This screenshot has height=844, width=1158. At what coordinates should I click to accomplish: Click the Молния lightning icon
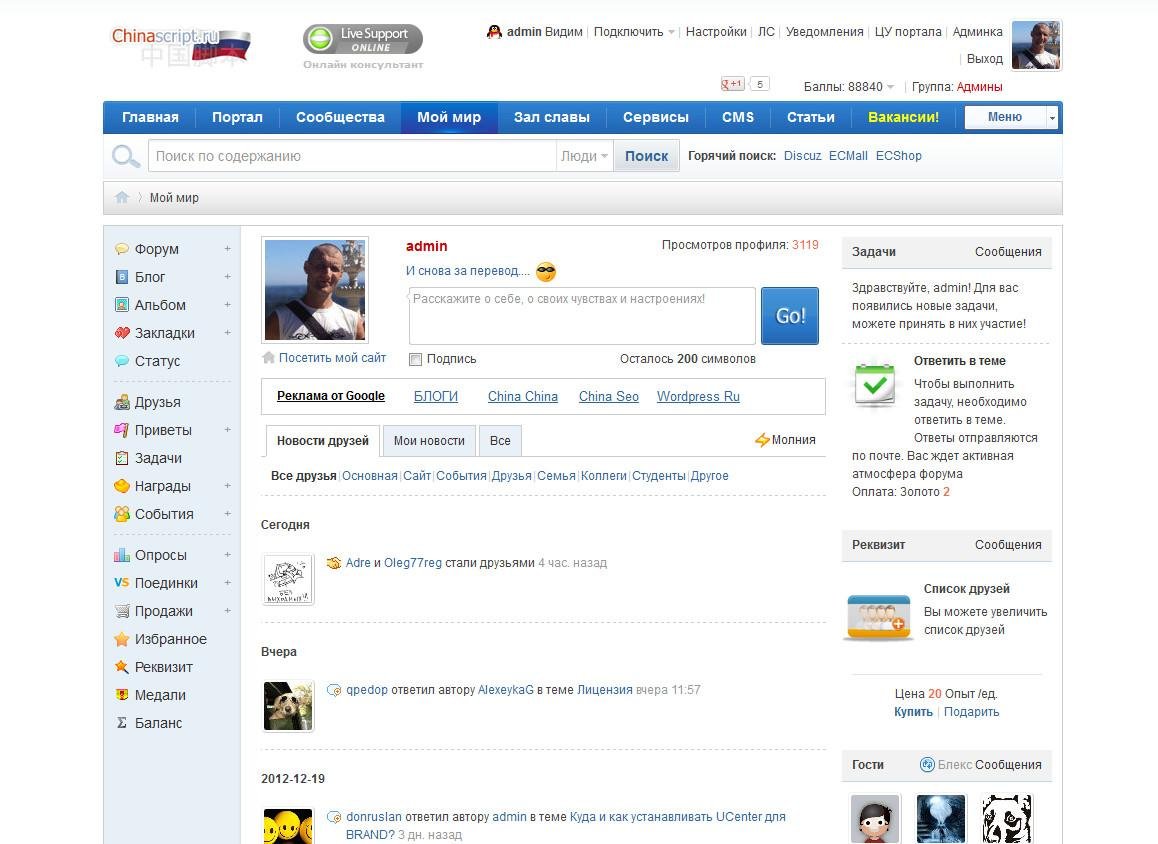click(x=762, y=440)
